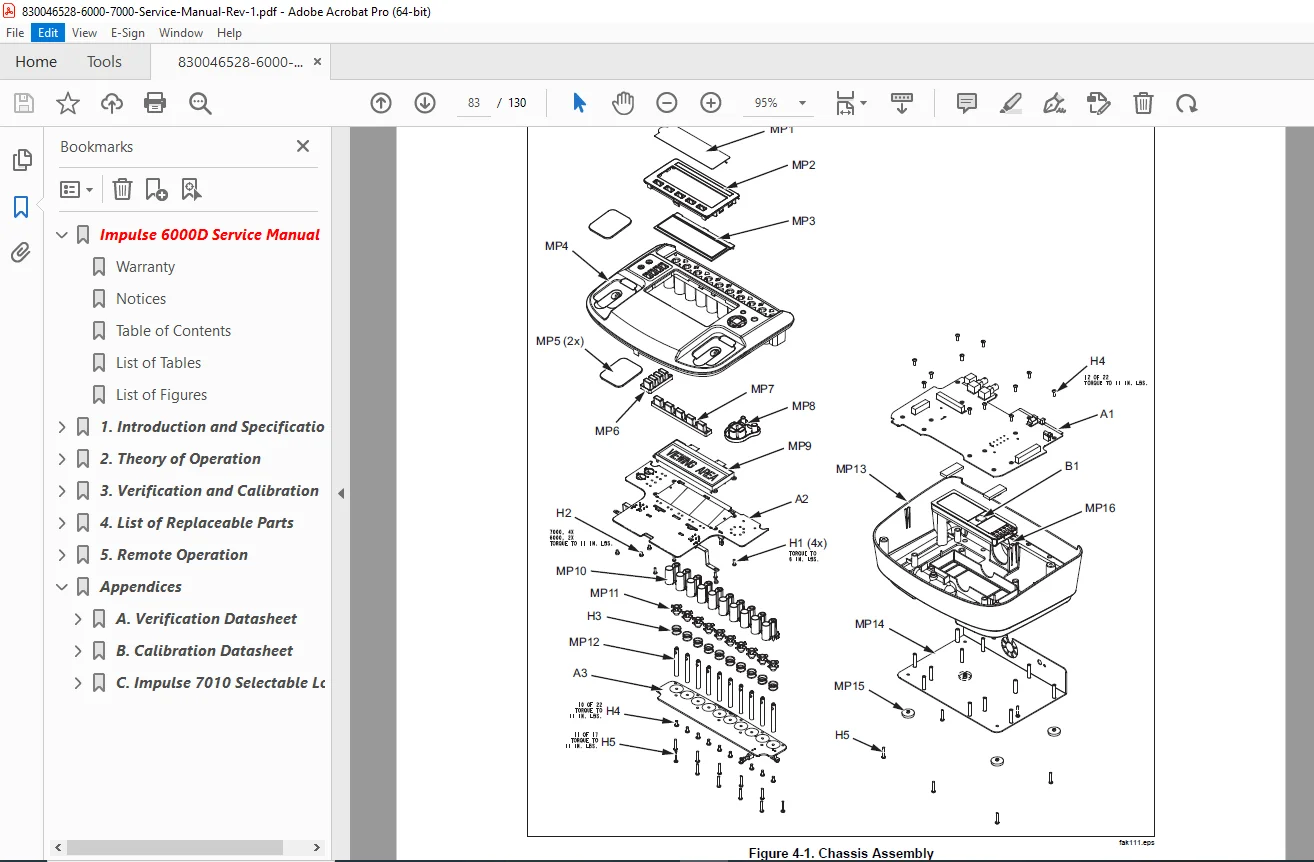Activate the selection arrow tool

579,103
